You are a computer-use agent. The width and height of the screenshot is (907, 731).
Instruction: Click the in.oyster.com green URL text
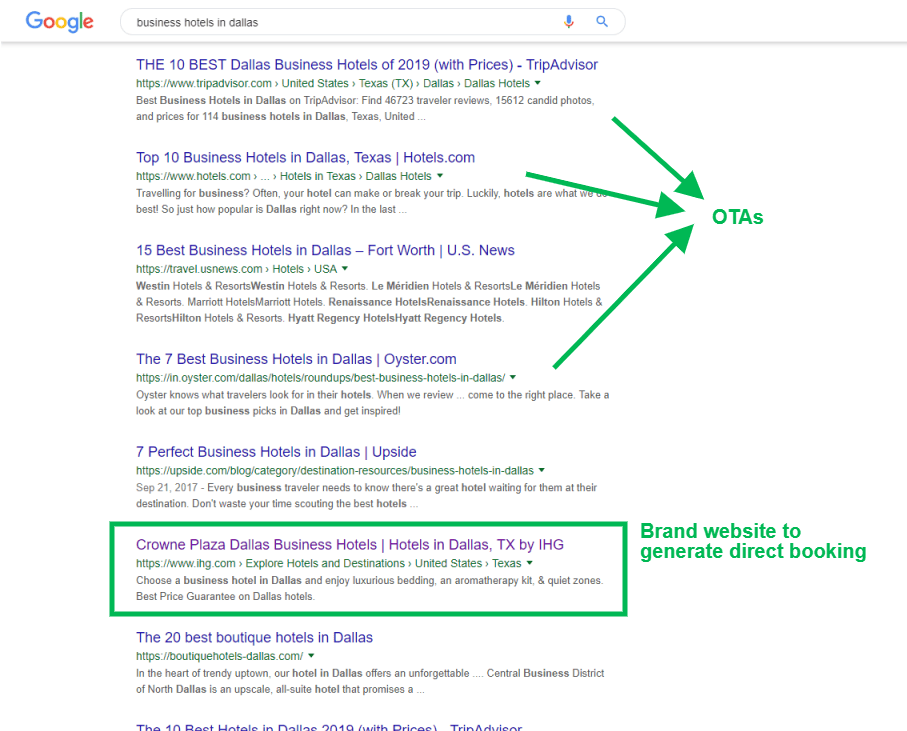(x=320, y=378)
